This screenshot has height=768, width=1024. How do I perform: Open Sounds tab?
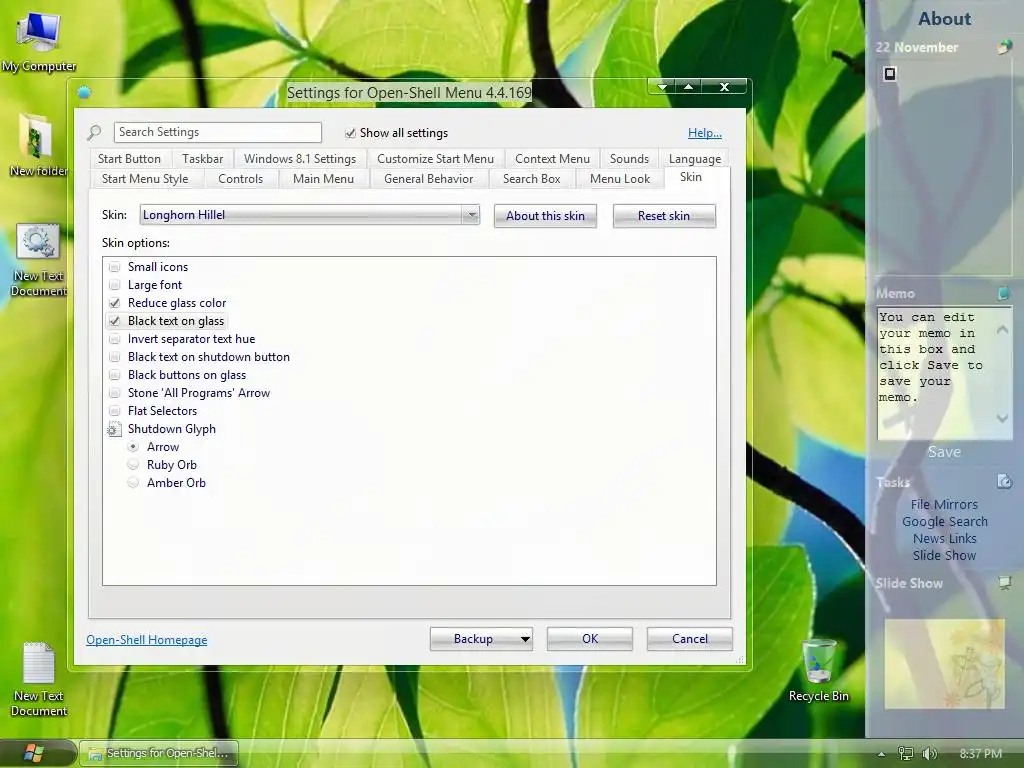point(630,159)
